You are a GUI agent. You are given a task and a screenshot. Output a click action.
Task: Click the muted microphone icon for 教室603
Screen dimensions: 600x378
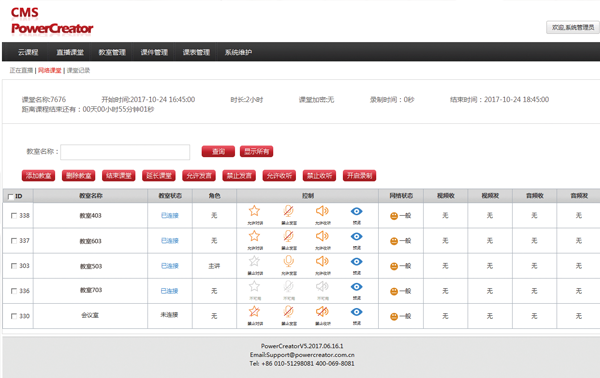tap(289, 236)
